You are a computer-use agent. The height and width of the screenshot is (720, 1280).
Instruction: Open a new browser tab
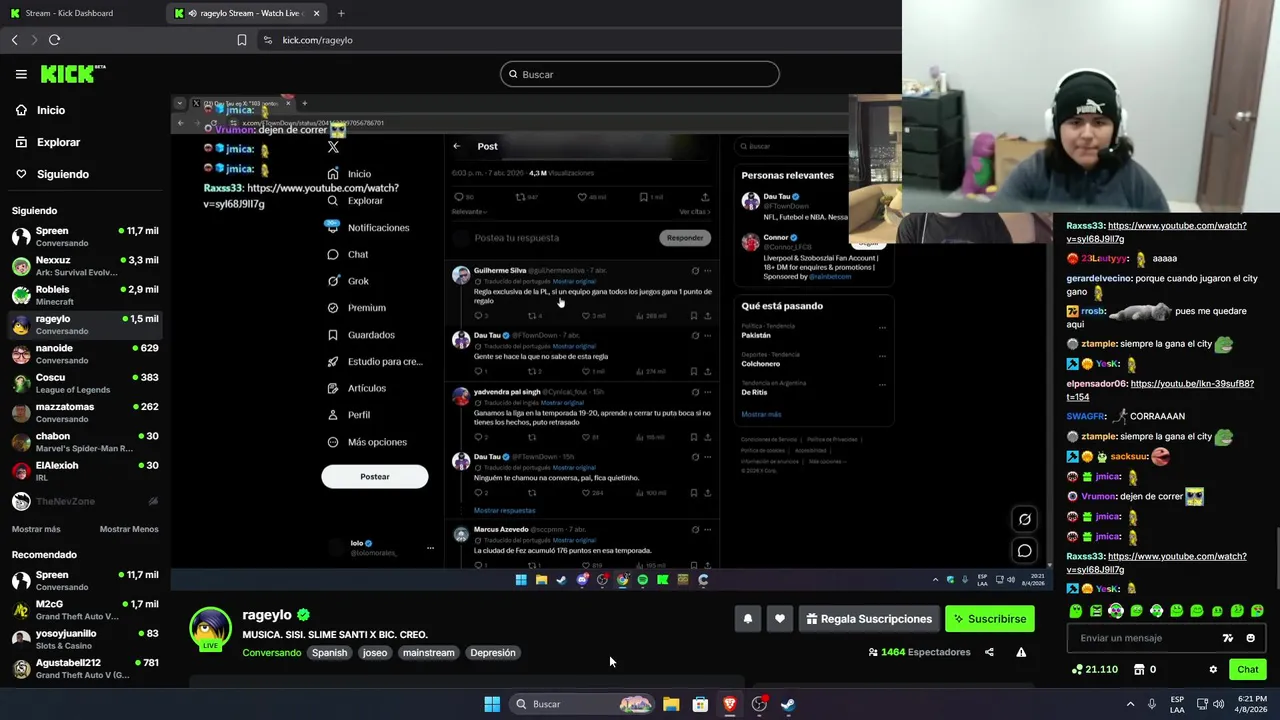click(x=341, y=13)
